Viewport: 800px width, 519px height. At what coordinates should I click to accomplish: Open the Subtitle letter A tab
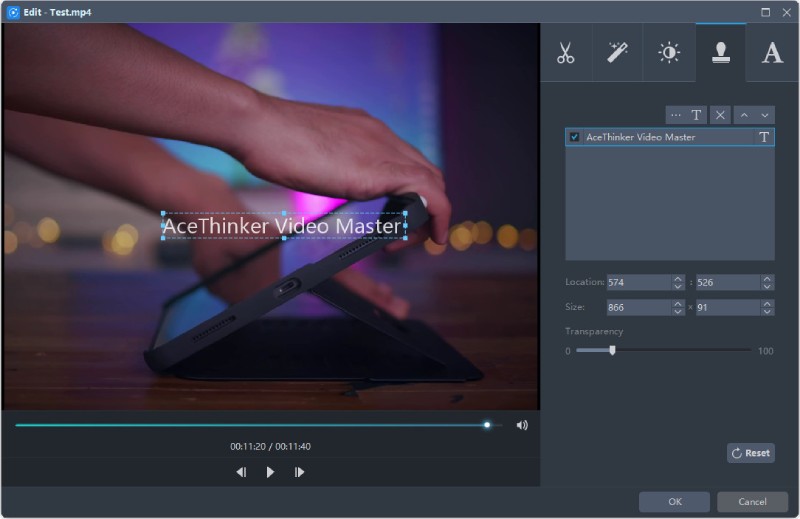772,53
